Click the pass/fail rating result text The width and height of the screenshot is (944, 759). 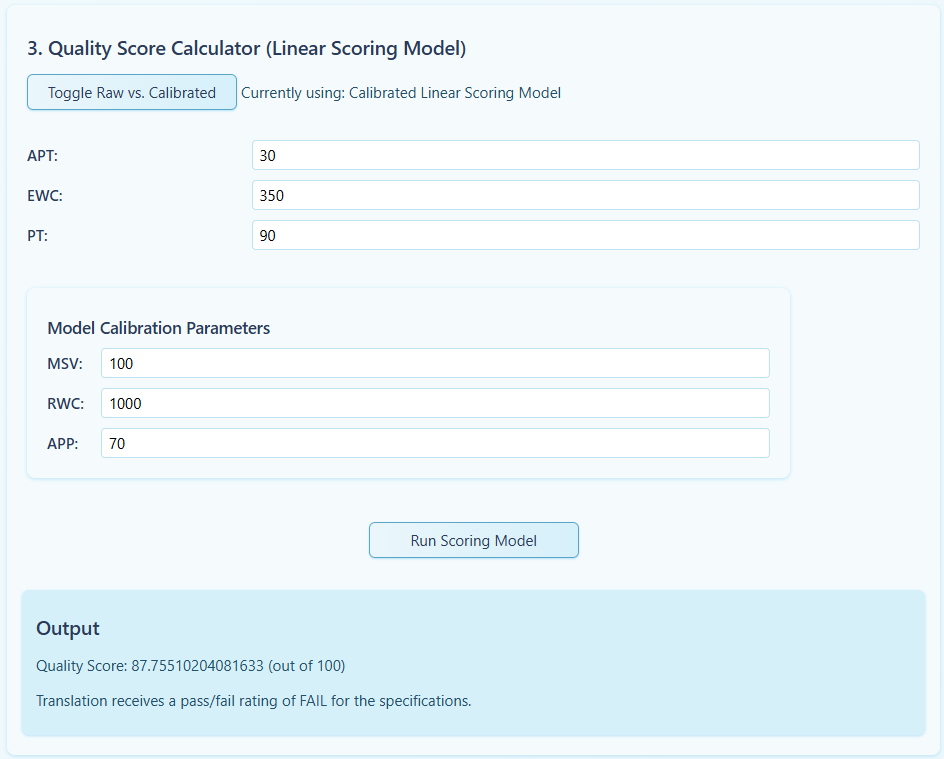point(253,701)
